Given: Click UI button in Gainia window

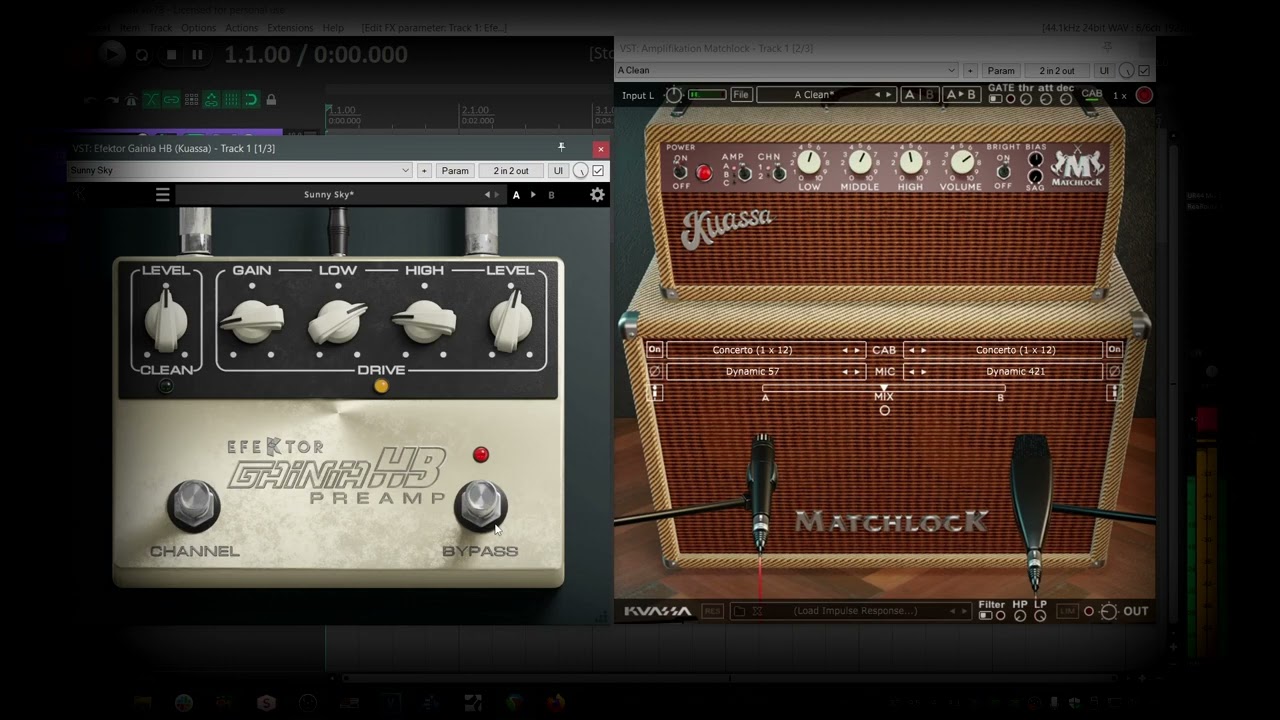Looking at the screenshot, I should click(x=558, y=171).
